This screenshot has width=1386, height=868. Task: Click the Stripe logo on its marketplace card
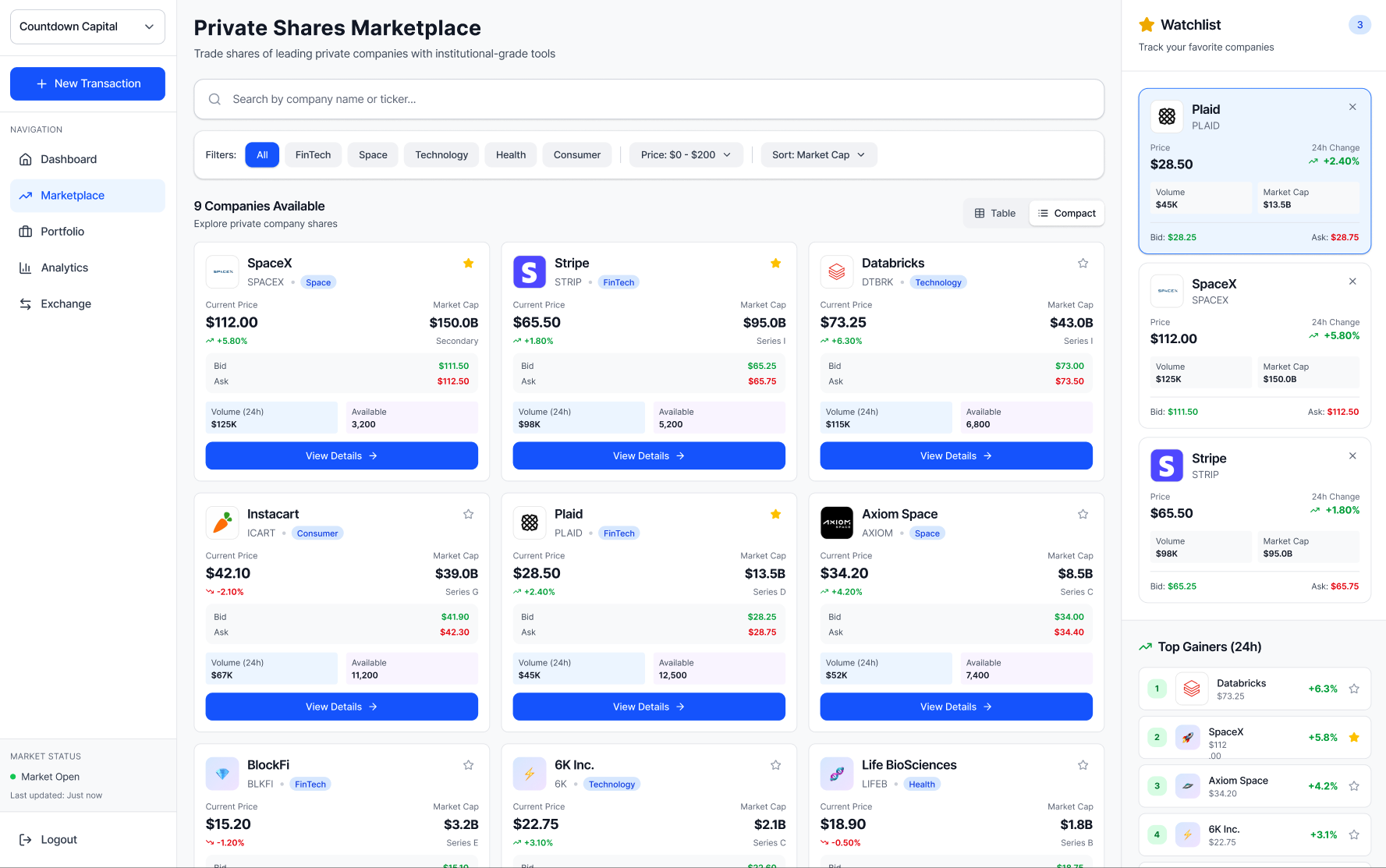pos(529,271)
